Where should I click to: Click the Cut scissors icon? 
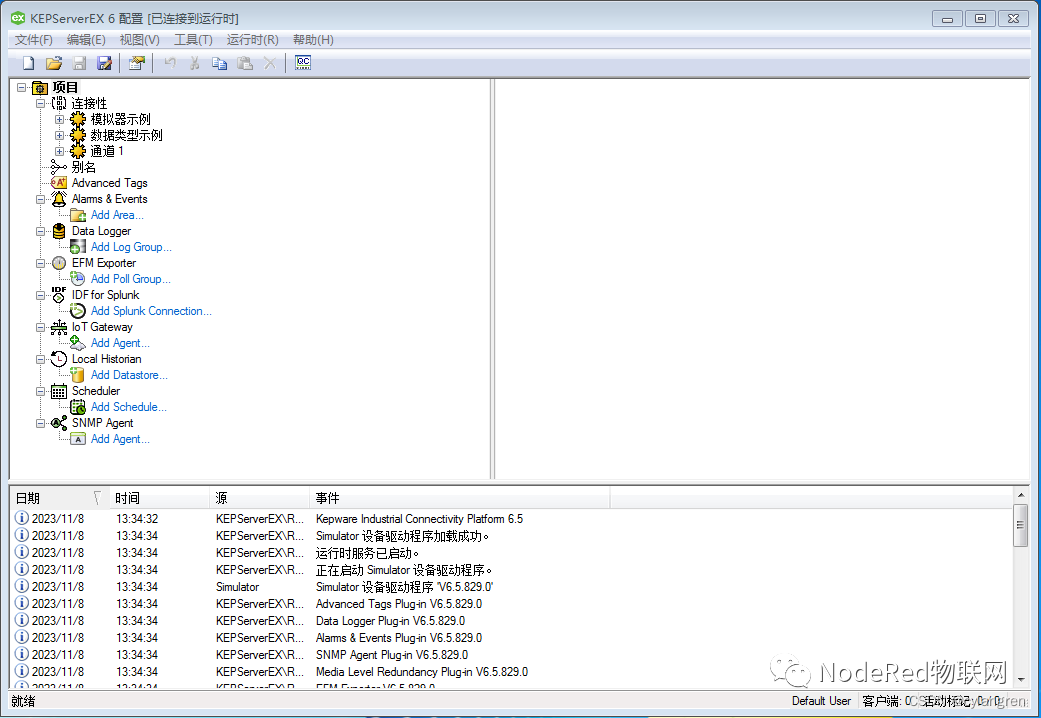pyautogui.click(x=195, y=63)
